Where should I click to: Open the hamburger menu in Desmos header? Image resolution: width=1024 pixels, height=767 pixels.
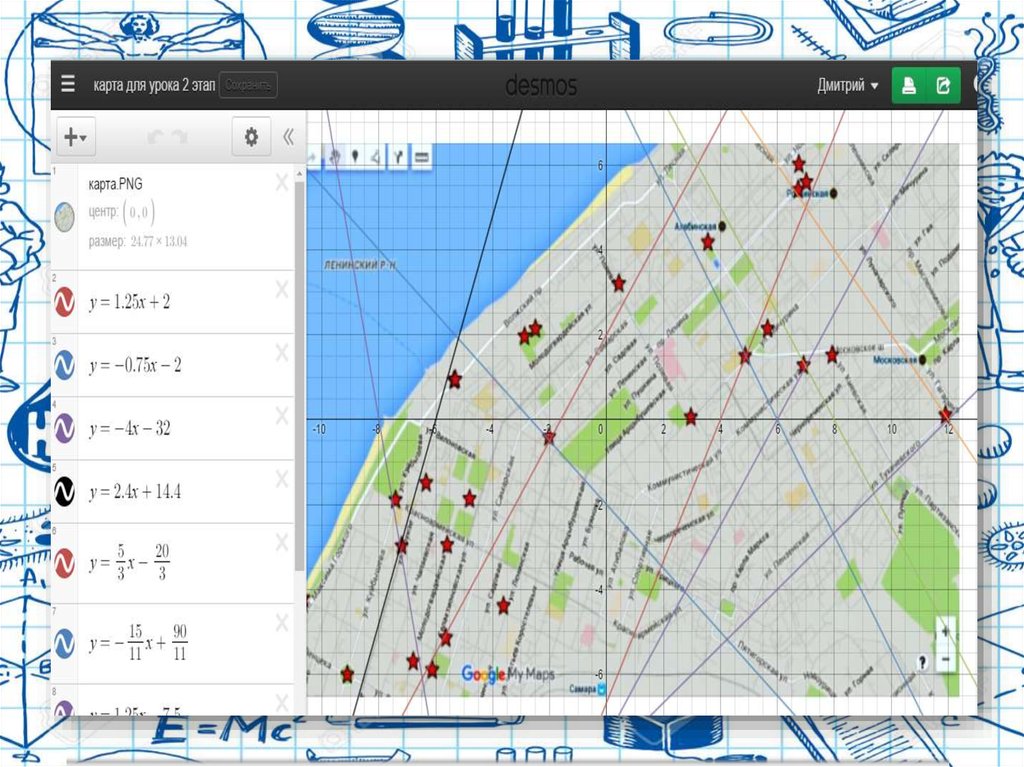[x=68, y=86]
